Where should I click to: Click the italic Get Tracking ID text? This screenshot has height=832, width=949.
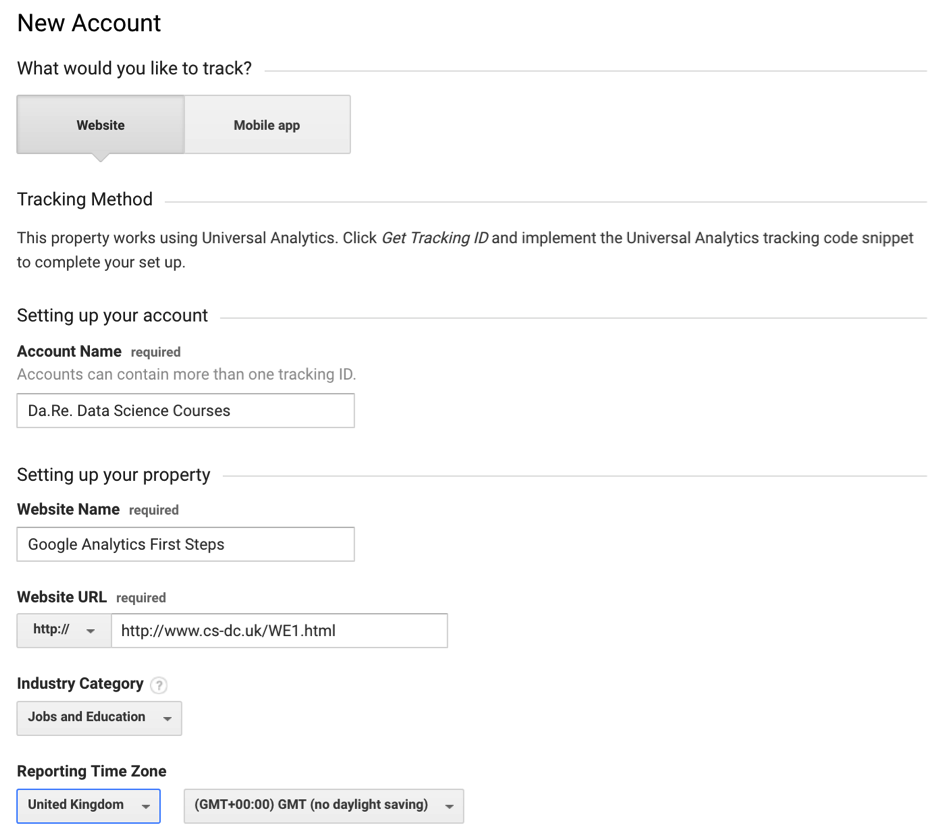[x=434, y=239]
